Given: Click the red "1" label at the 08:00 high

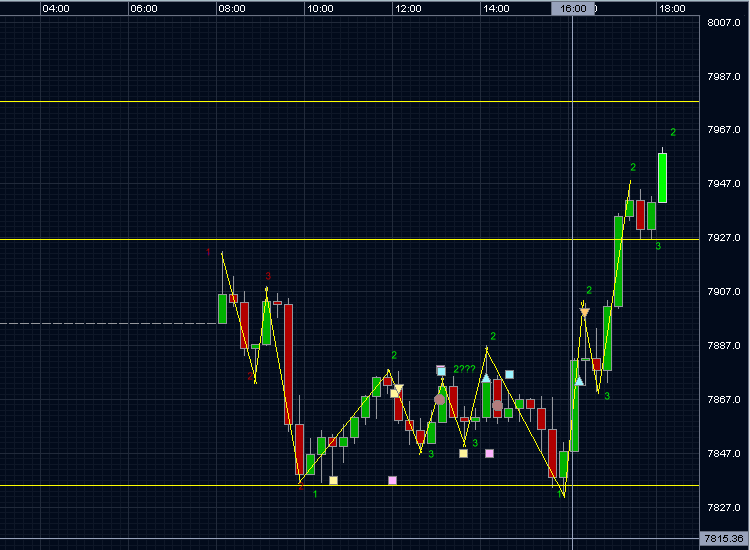Looking at the screenshot, I should pyautogui.click(x=208, y=252).
